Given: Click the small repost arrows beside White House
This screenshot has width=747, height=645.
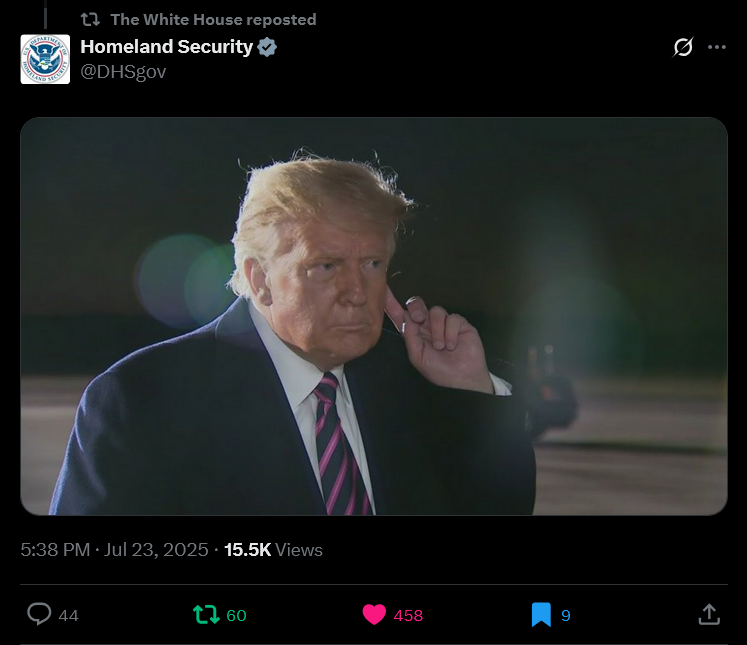Looking at the screenshot, I should click(90, 20).
